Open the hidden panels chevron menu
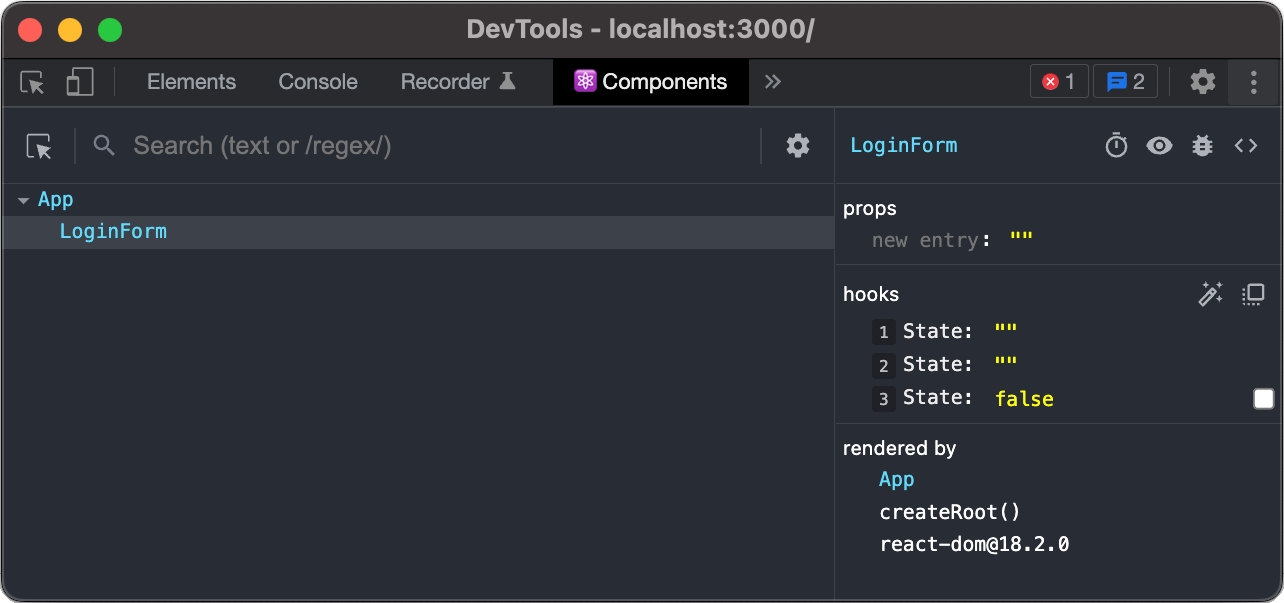The height and width of the screenshot is (603, 1284). point(772,82)
